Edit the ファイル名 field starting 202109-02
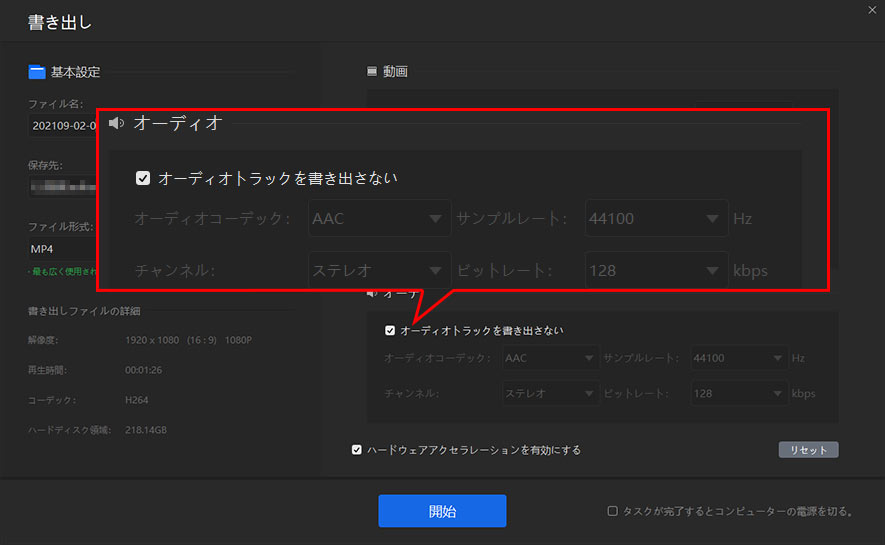Screen dimensions: 885x545 (x=63, y=125)
